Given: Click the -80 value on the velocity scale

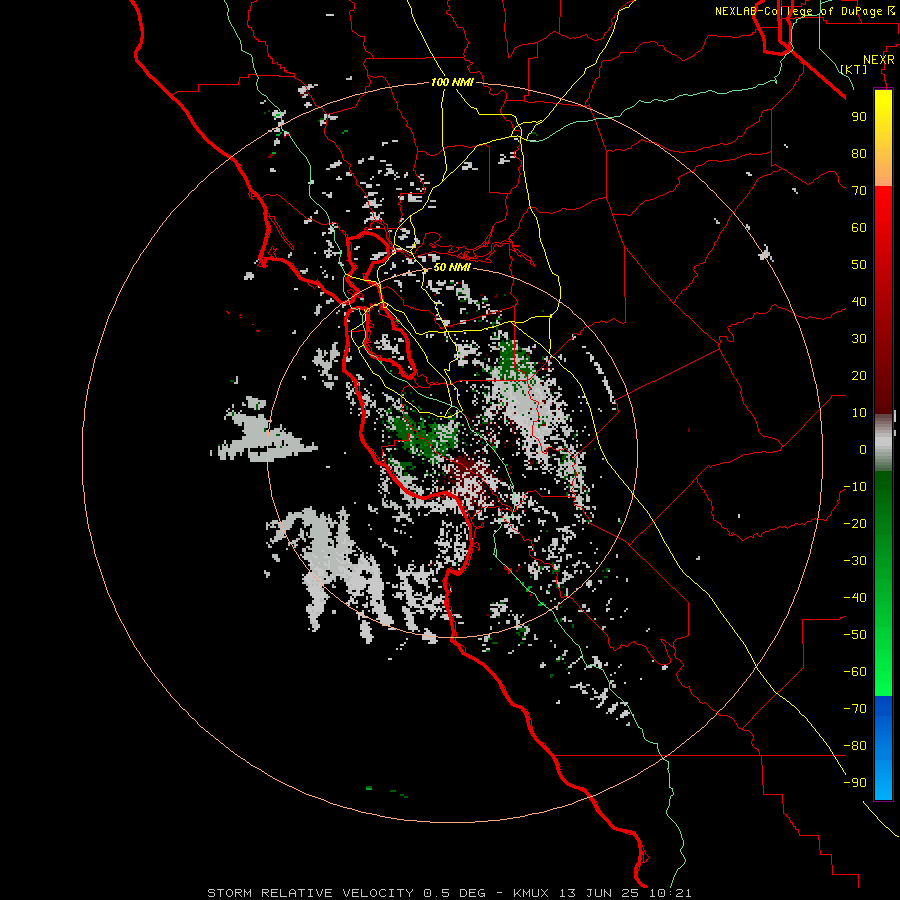Looking at the screenshot, I should click(855, 746).
